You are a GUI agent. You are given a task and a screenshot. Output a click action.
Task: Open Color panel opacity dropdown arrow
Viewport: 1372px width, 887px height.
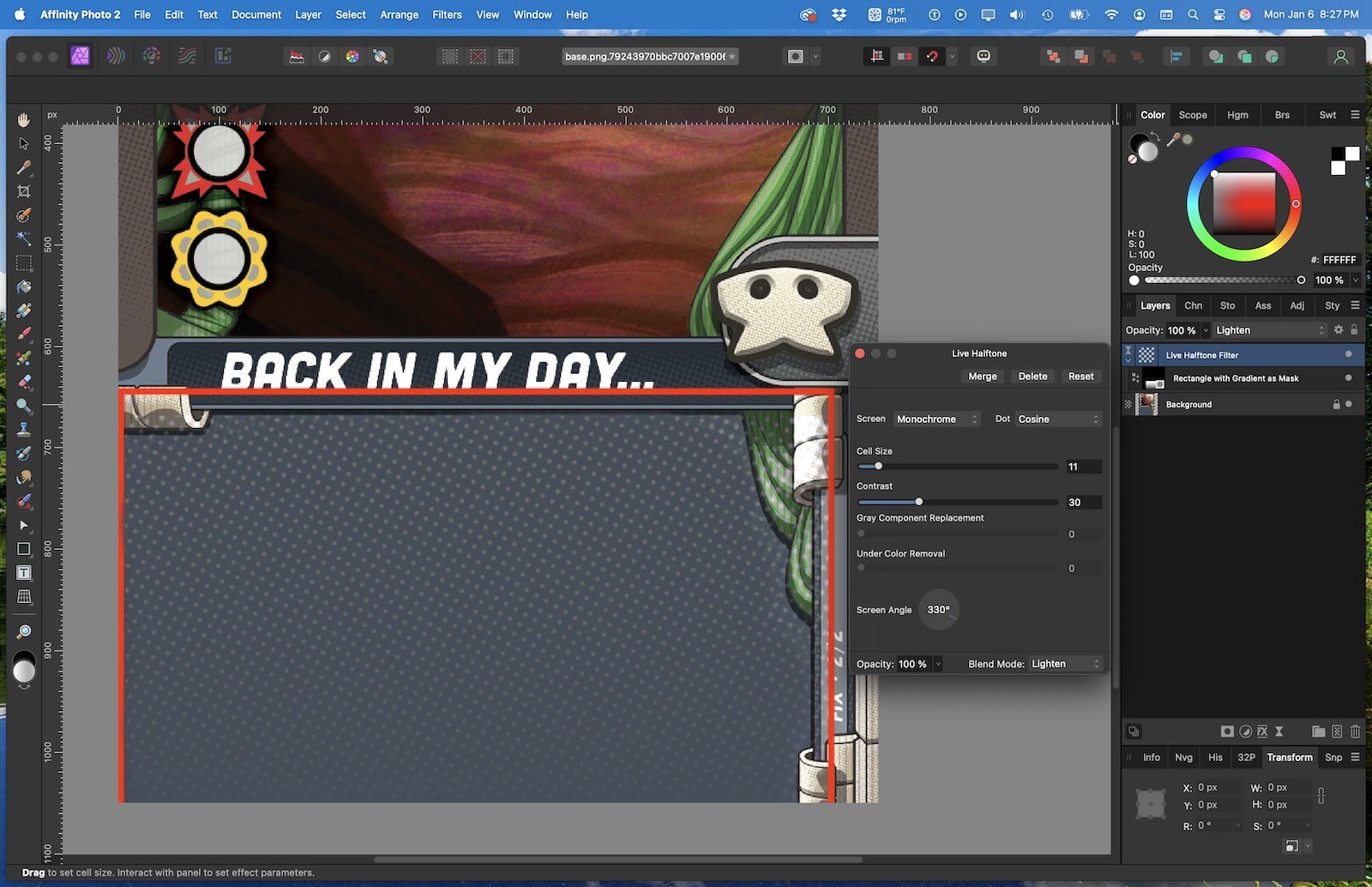pos(1356,280)
